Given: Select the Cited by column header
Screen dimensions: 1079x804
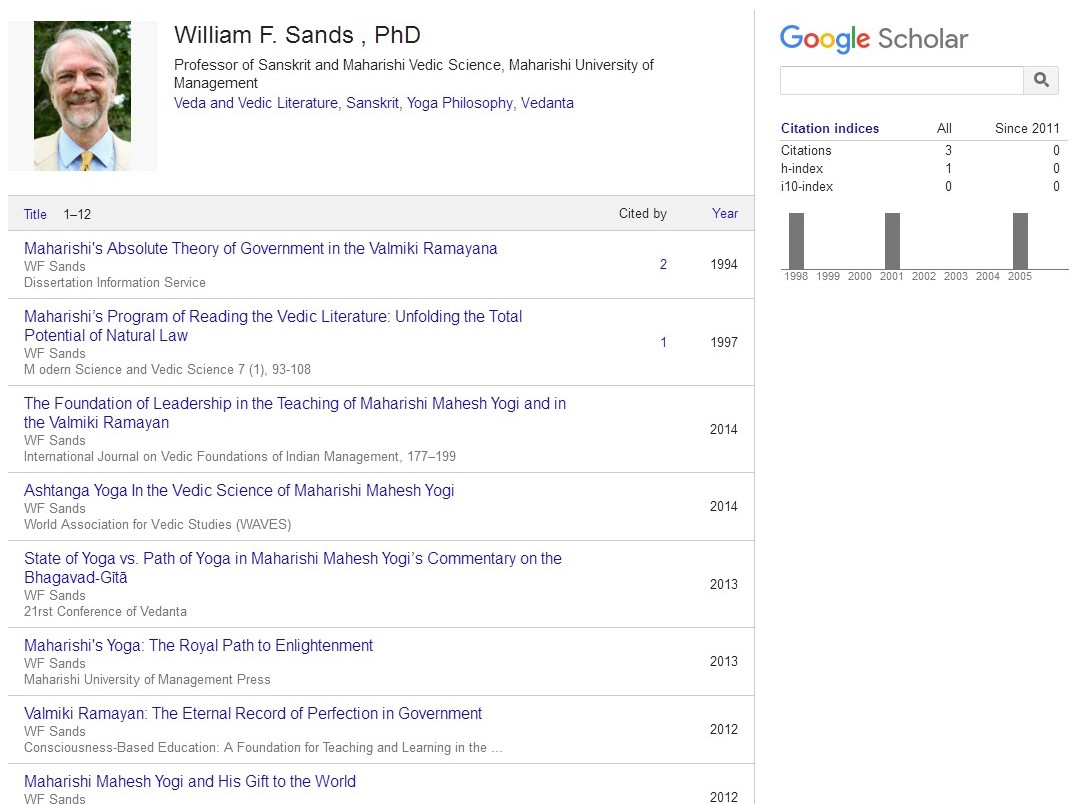Looking at the screenshot, I should coord(643,213).
